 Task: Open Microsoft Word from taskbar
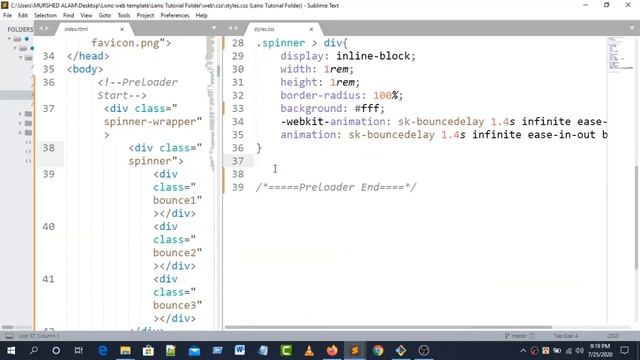click(240, 350)
